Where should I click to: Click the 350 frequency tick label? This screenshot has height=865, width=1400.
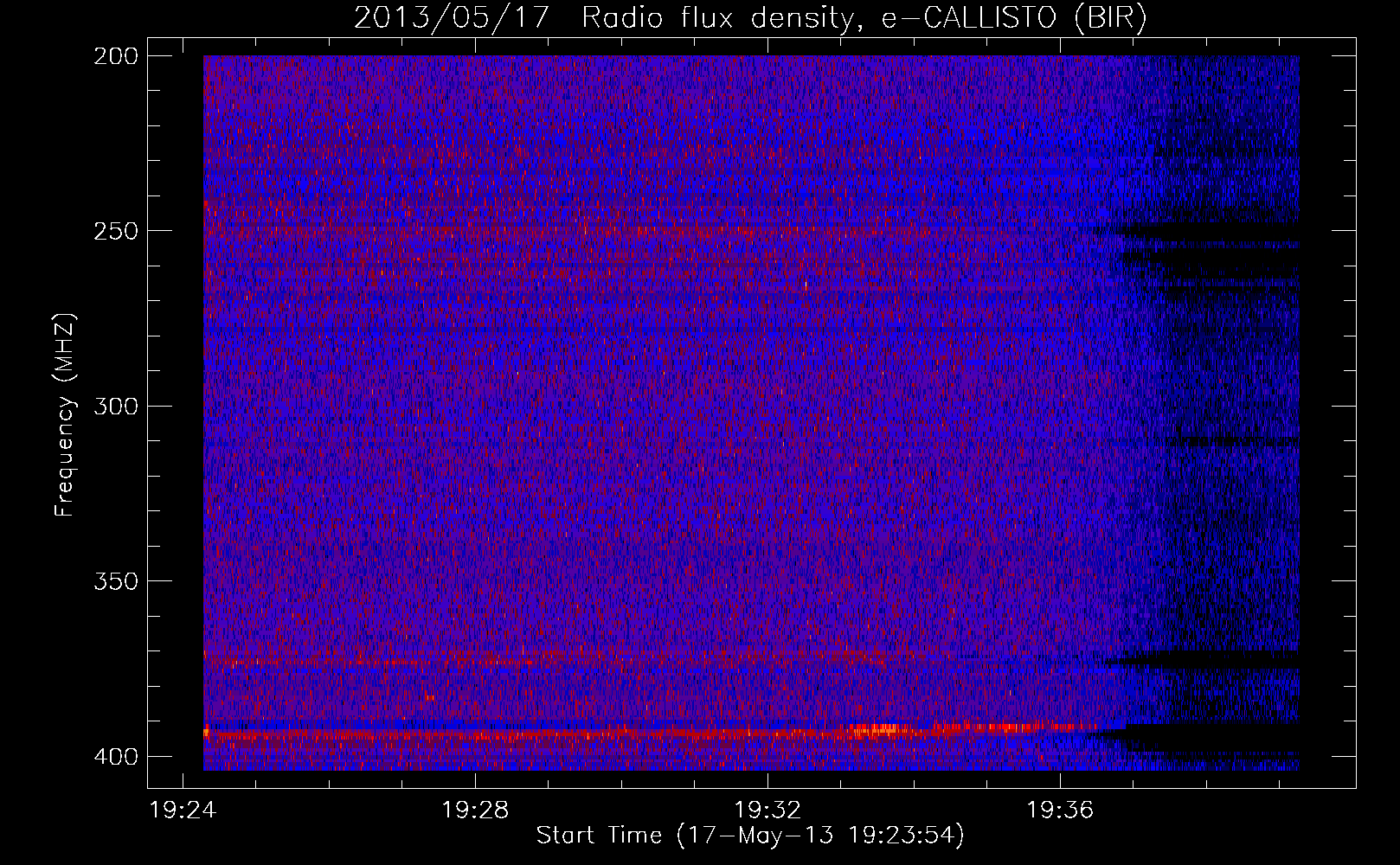click(115, 580)
